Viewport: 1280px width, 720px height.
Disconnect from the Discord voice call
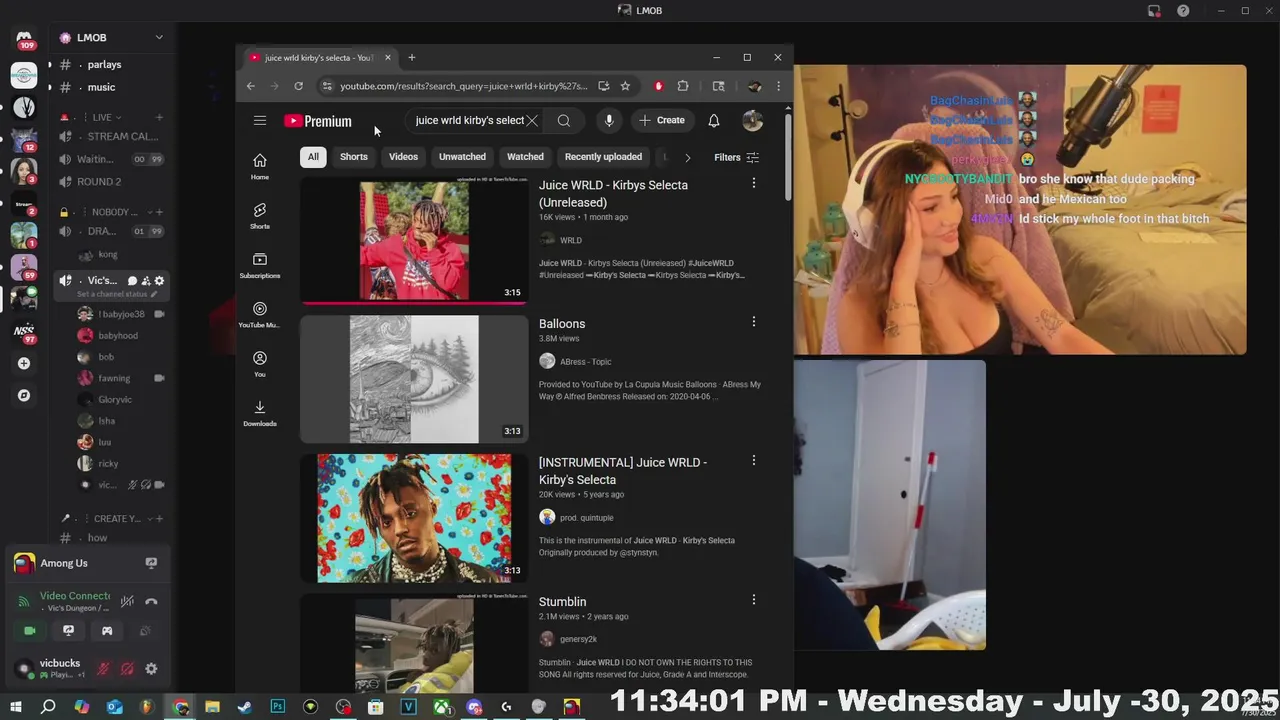point(151,601)
